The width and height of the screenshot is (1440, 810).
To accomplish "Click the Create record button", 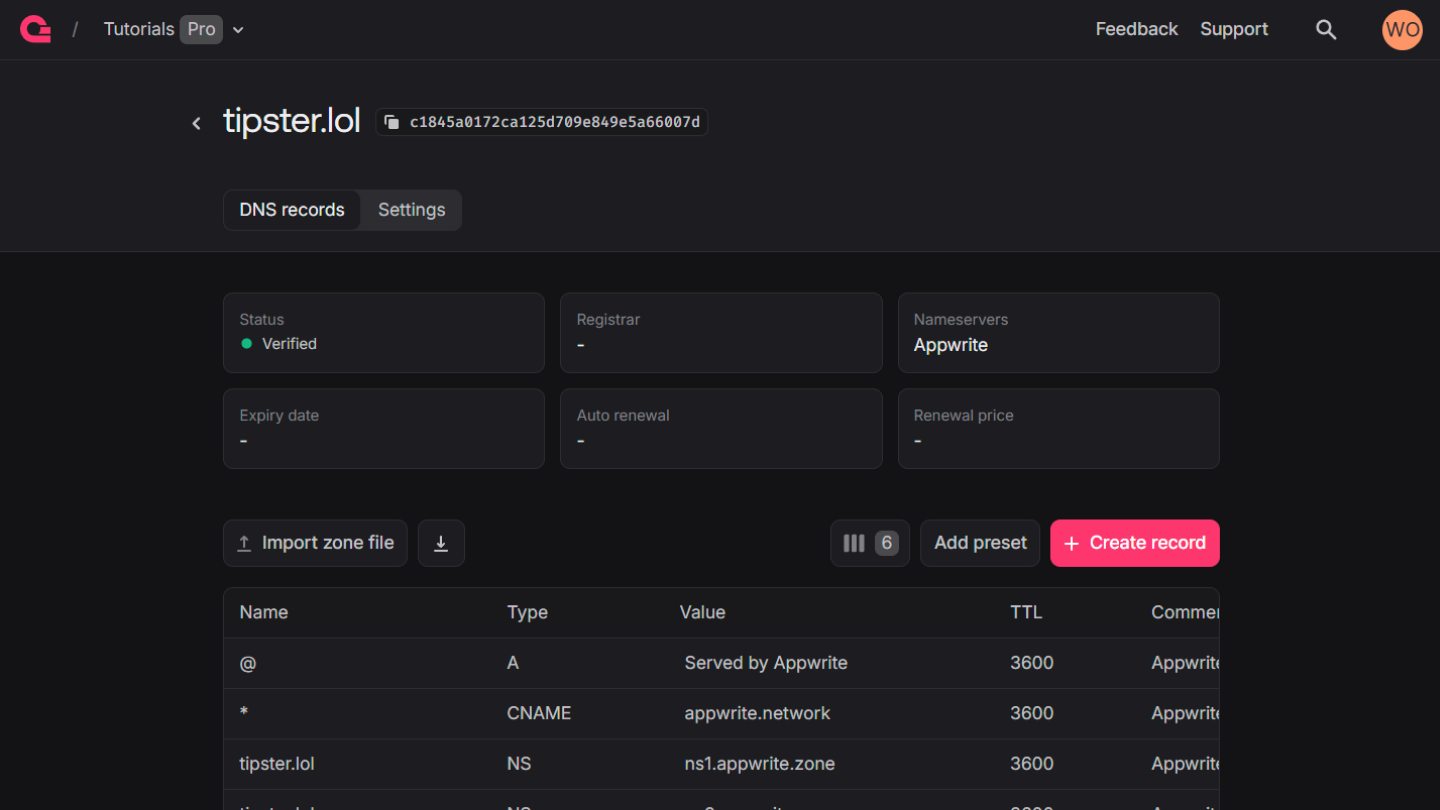I will tap(1135, 543).
